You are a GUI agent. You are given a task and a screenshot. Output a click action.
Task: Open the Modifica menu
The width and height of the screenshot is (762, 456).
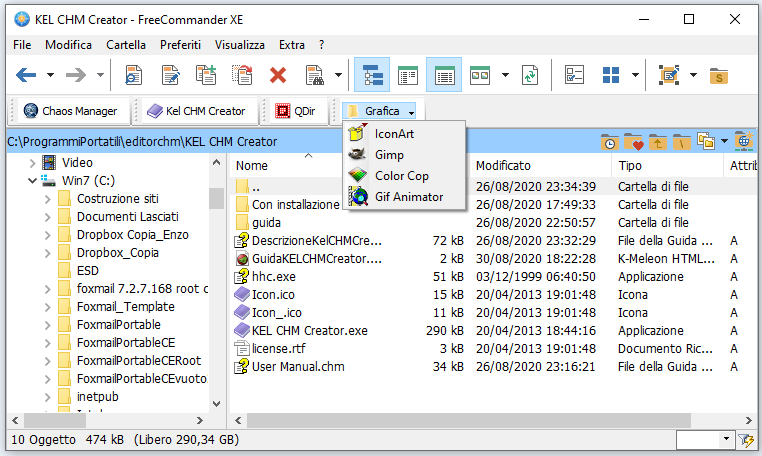tap(69, 45)
